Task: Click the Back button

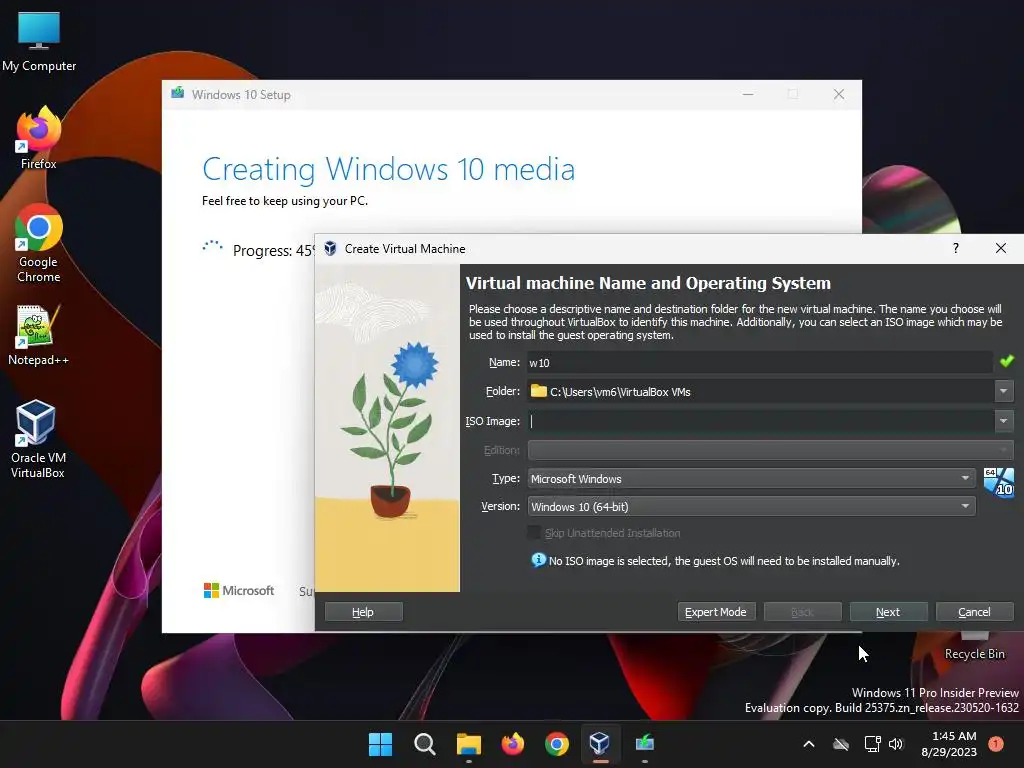Action: 803,612
